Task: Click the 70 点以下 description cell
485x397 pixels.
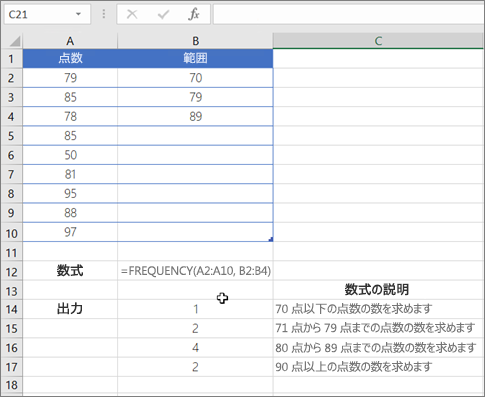Action: tap(378, 309)
